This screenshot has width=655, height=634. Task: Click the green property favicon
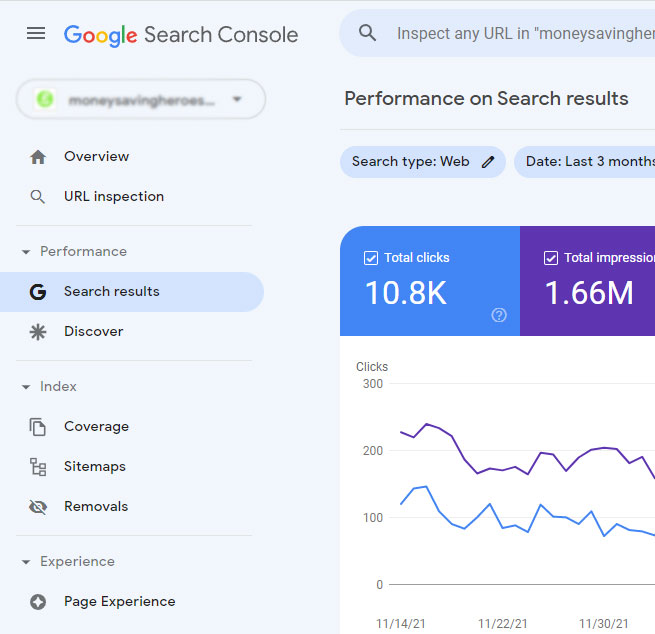[45, 99]
